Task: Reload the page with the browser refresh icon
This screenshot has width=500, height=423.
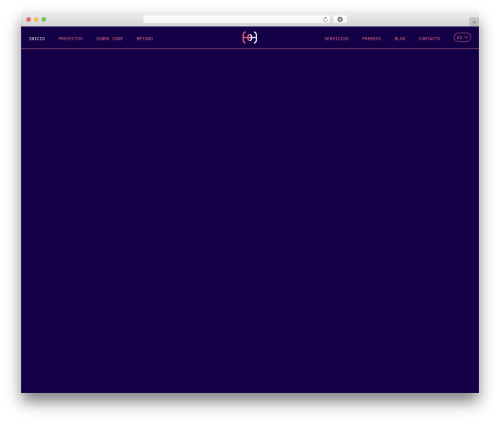Action: pyautogui.click(x=325, y=19)
